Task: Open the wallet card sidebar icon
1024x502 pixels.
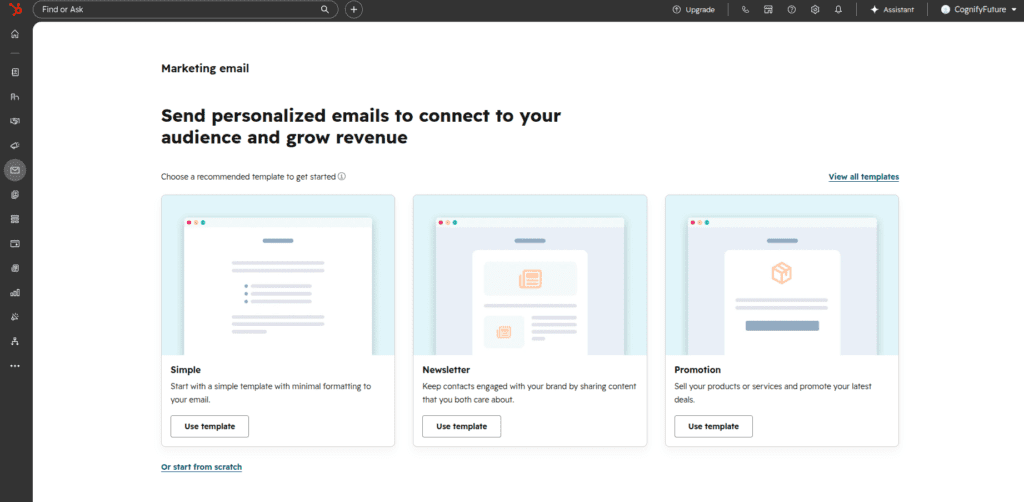Action: pos(15,243)
